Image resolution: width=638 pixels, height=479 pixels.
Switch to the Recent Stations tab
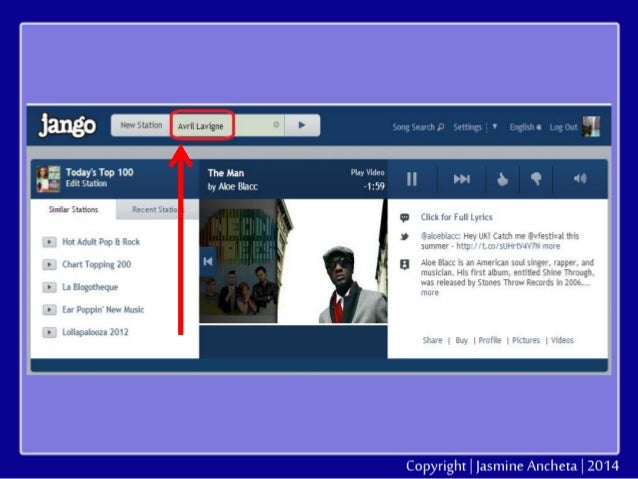157,209
